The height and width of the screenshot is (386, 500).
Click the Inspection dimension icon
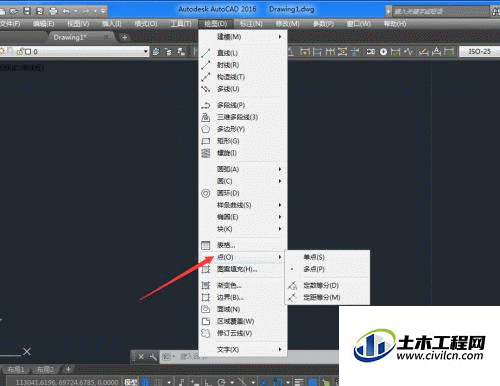[x=395, y=51]
